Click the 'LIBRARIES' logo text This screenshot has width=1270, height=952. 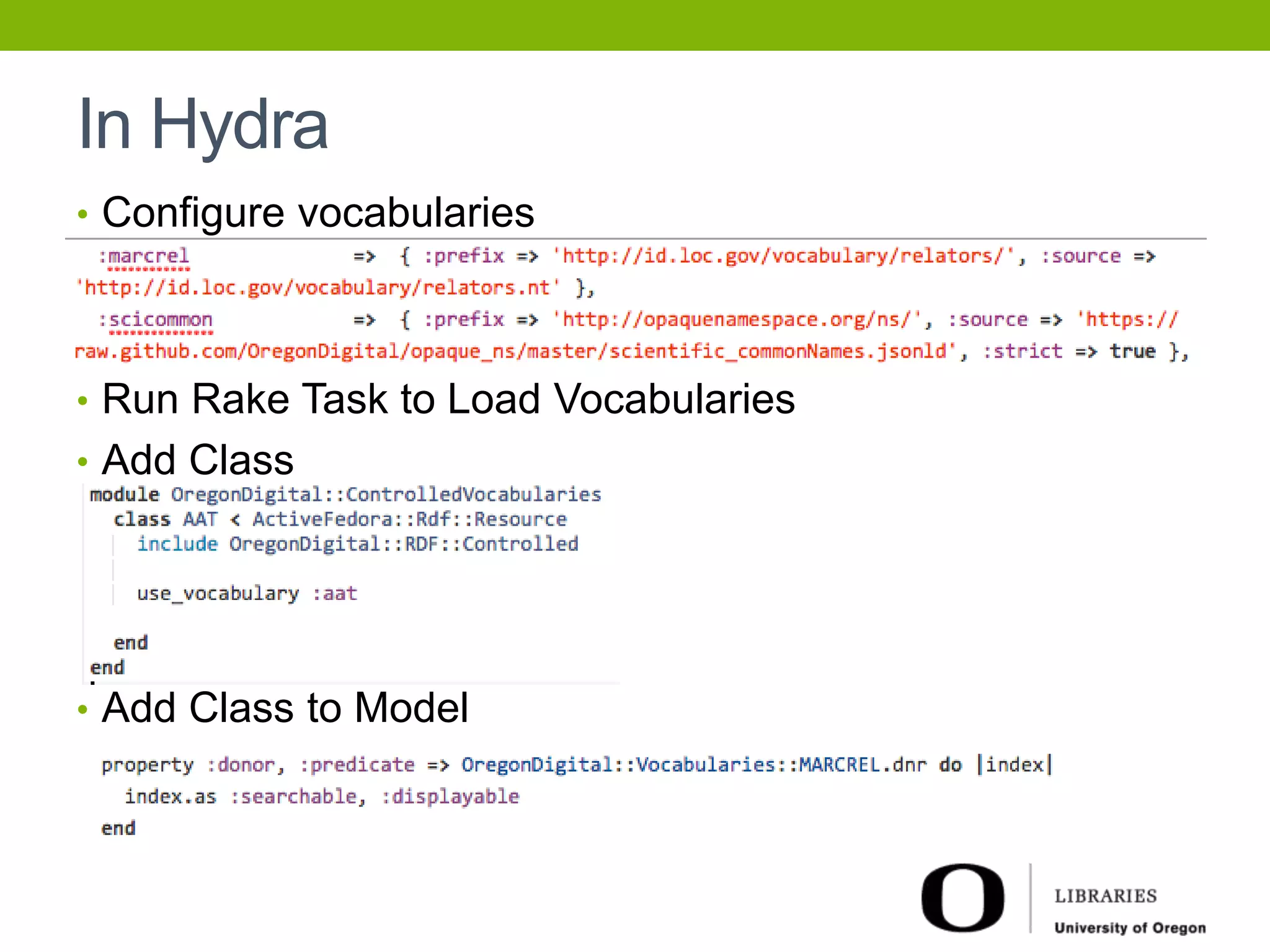1106,896
